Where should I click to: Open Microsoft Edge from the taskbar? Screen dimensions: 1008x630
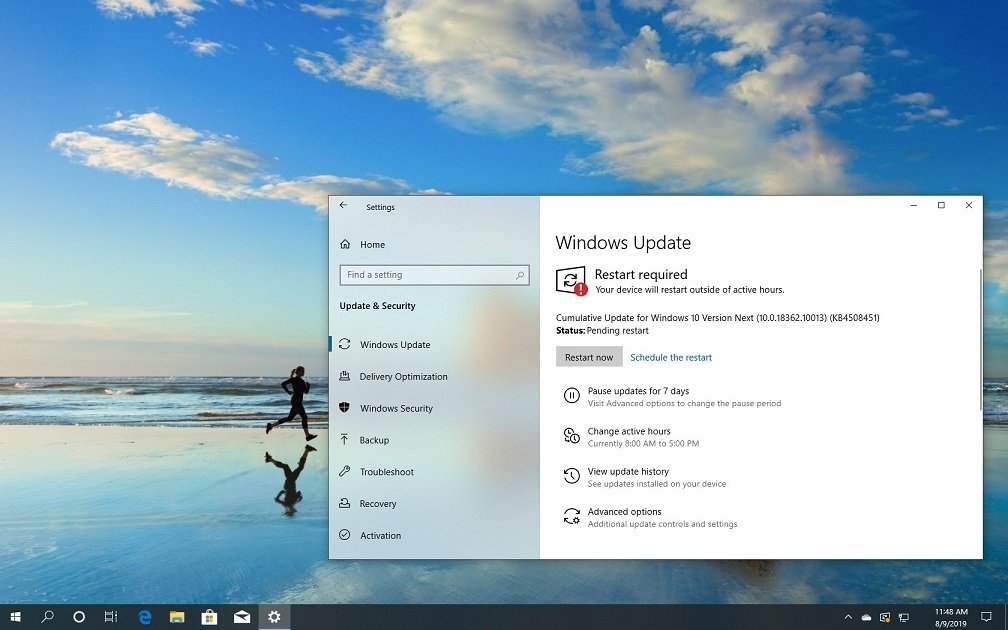[x=144, y=617]
